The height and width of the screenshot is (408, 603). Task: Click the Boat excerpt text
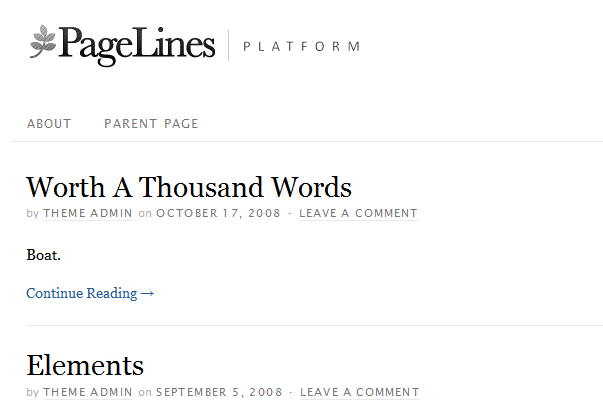pos(43,255)
